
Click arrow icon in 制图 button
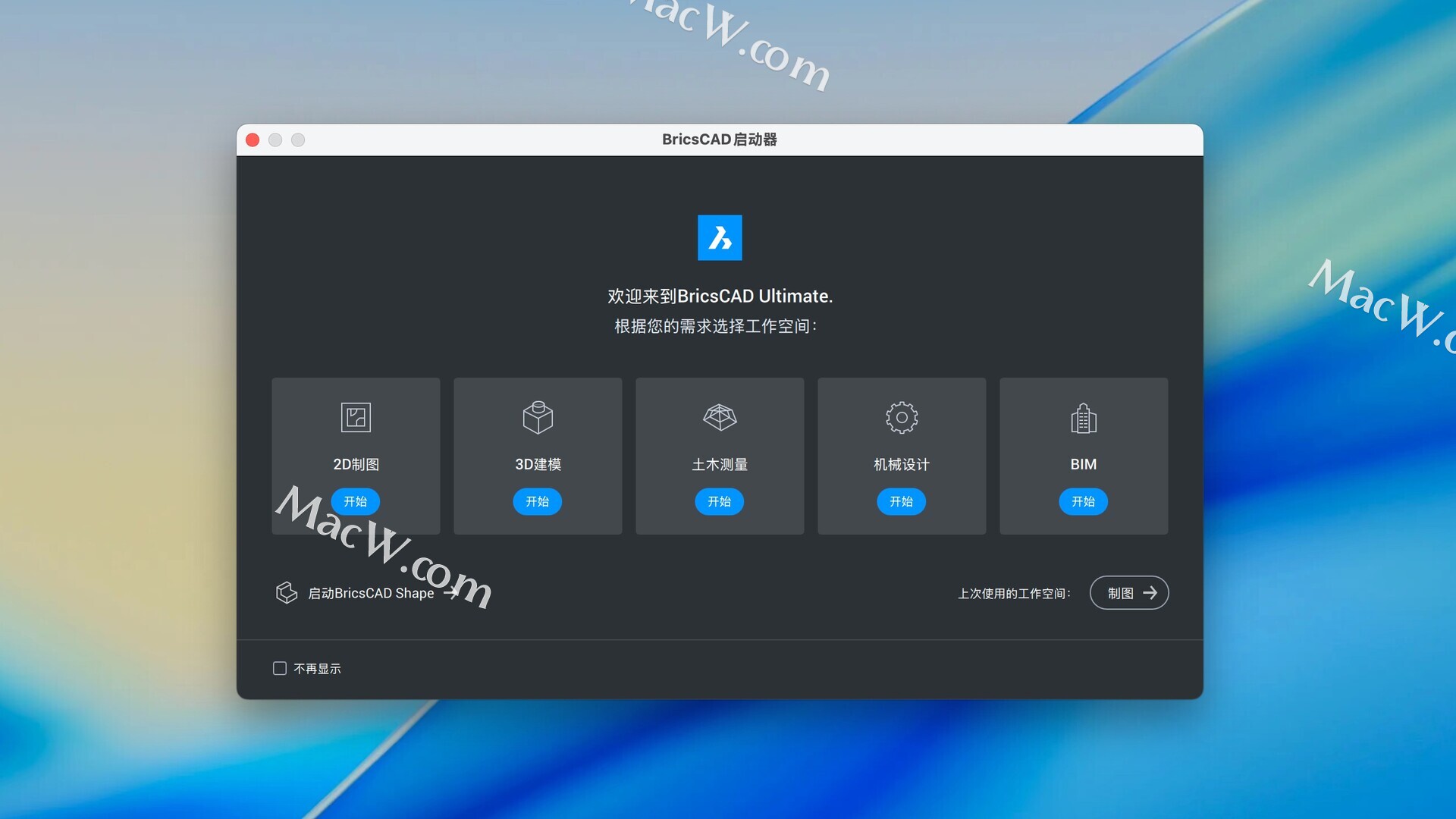[x=1150, y=592]
